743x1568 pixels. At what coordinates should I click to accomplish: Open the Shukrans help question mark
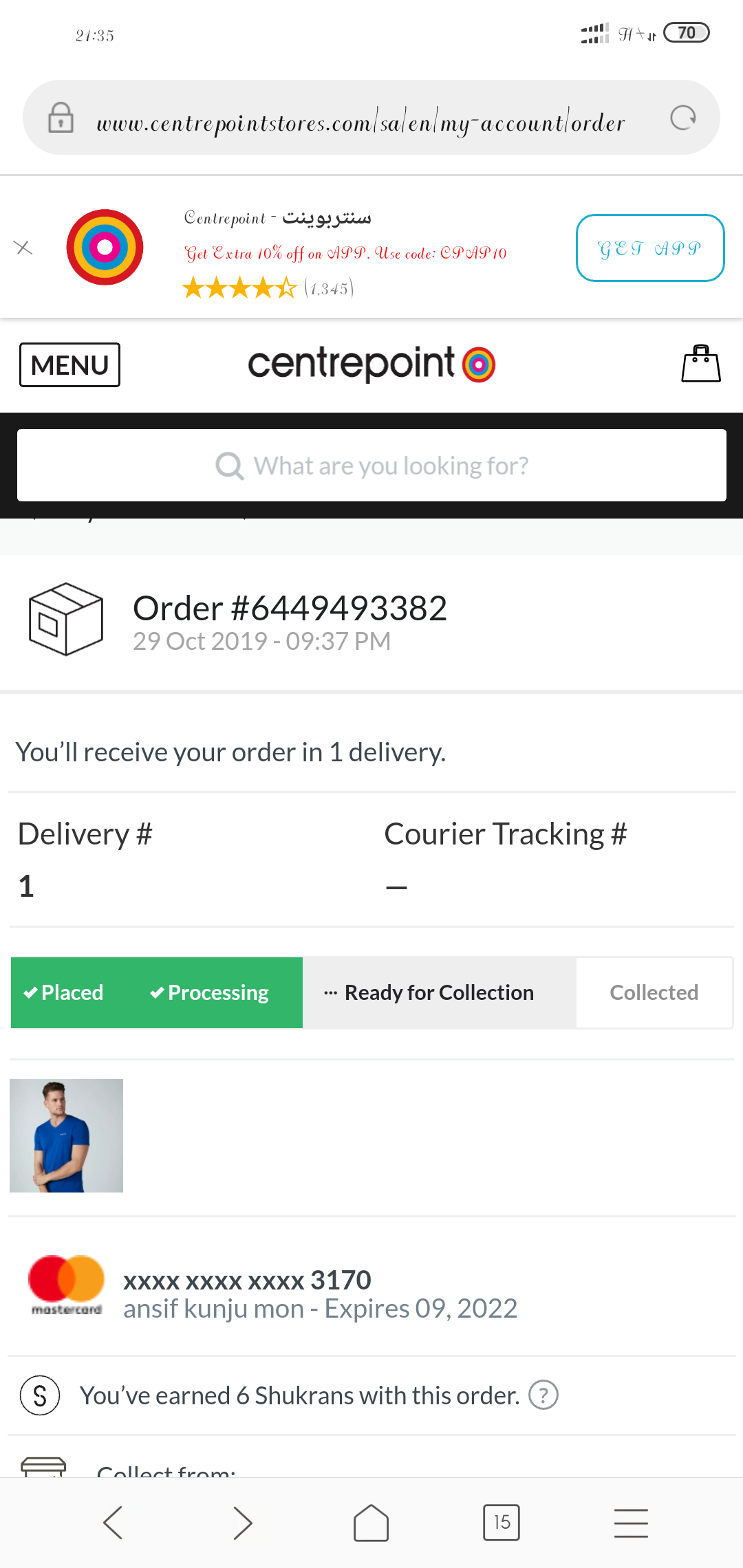[543, 1395]
